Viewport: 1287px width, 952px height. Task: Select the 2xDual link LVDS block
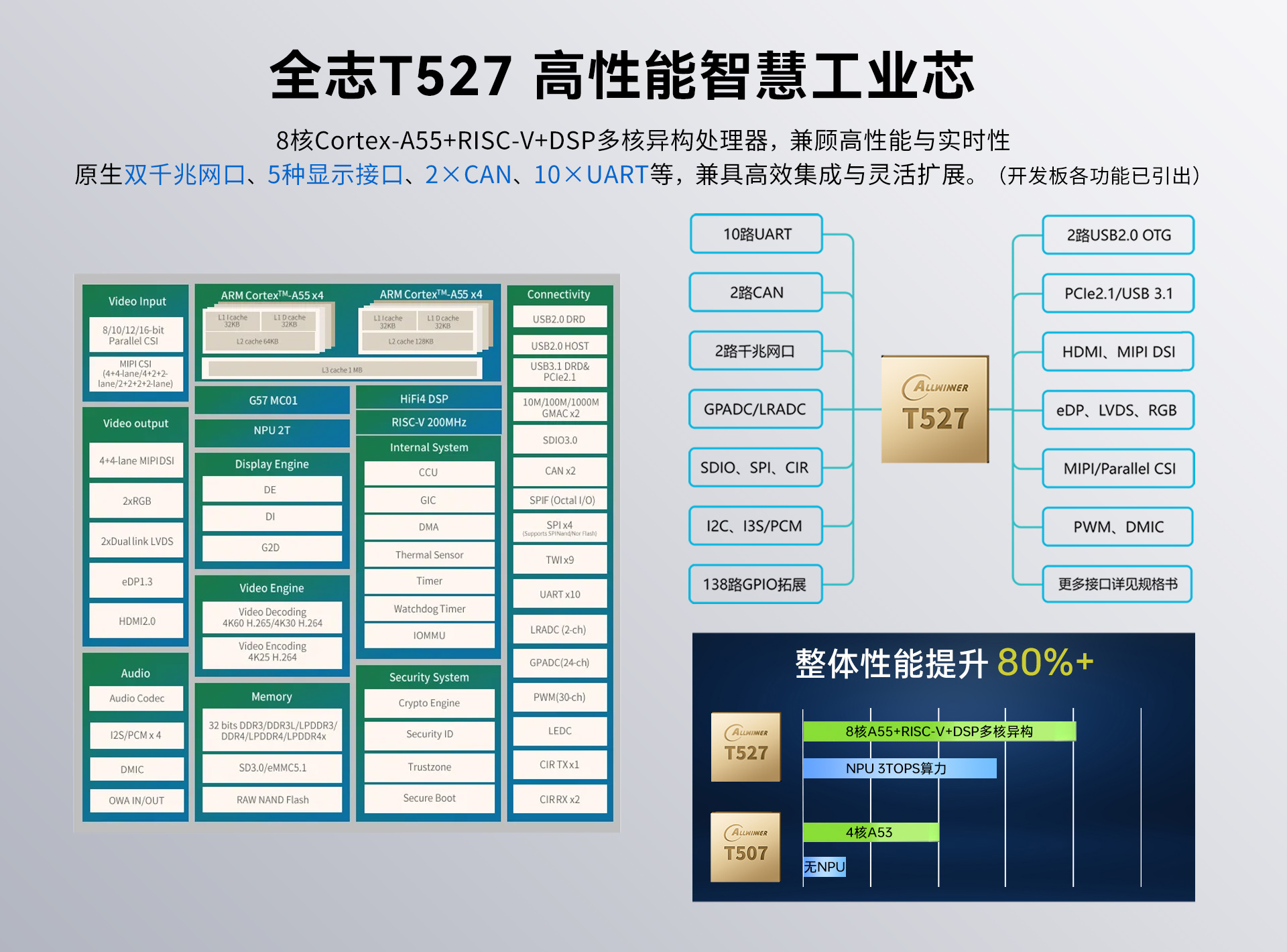tap(136, 541)
